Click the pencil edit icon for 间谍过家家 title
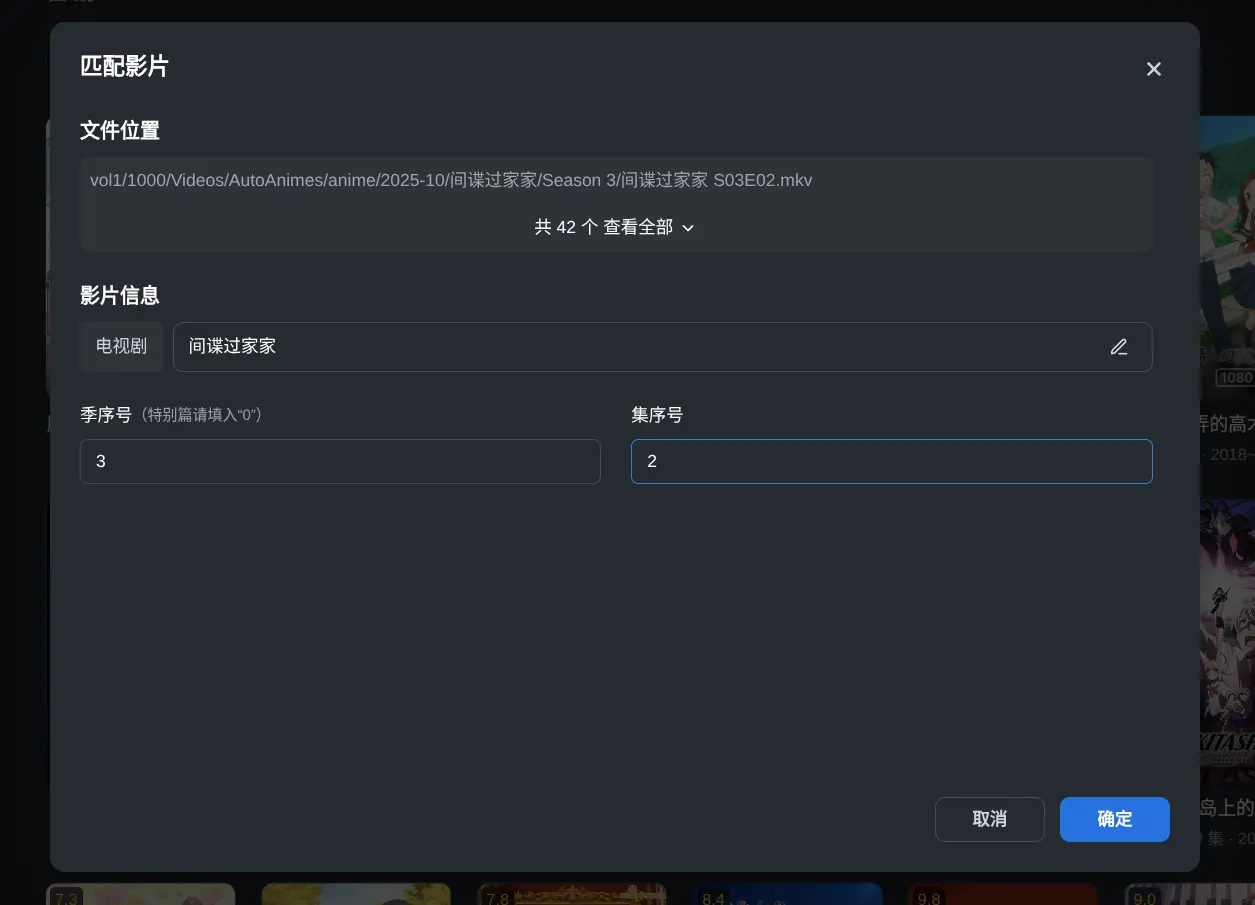 pyautogui.click(x=1118, y=347)
